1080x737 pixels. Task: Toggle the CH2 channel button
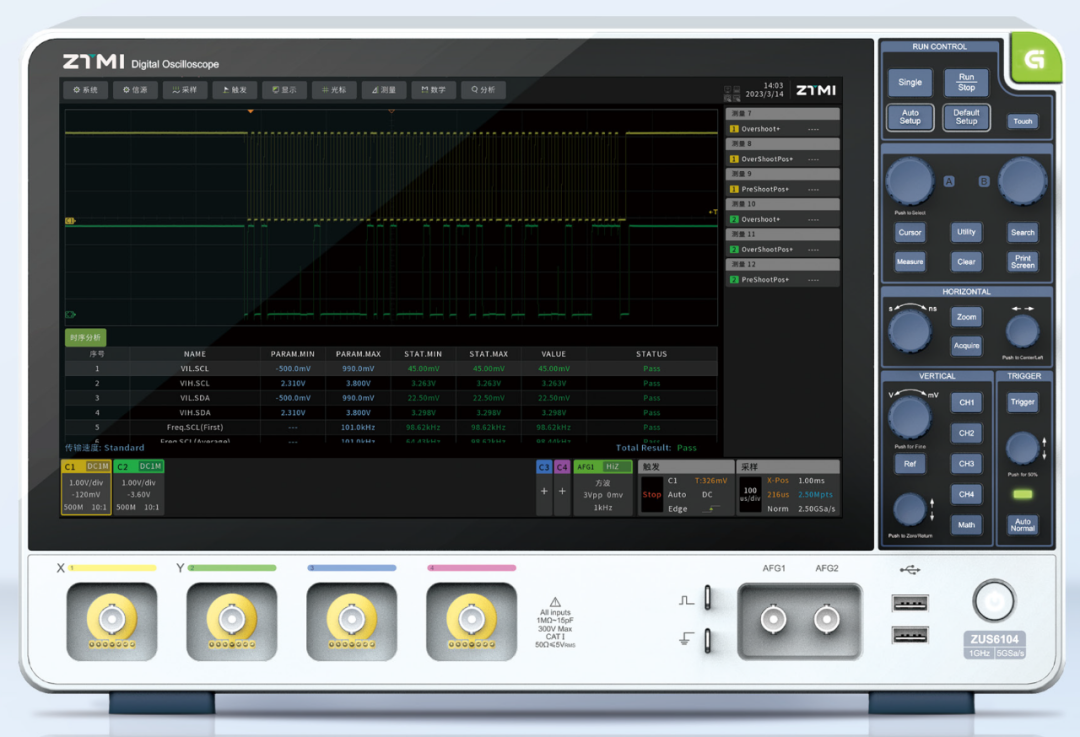(966, 433)
